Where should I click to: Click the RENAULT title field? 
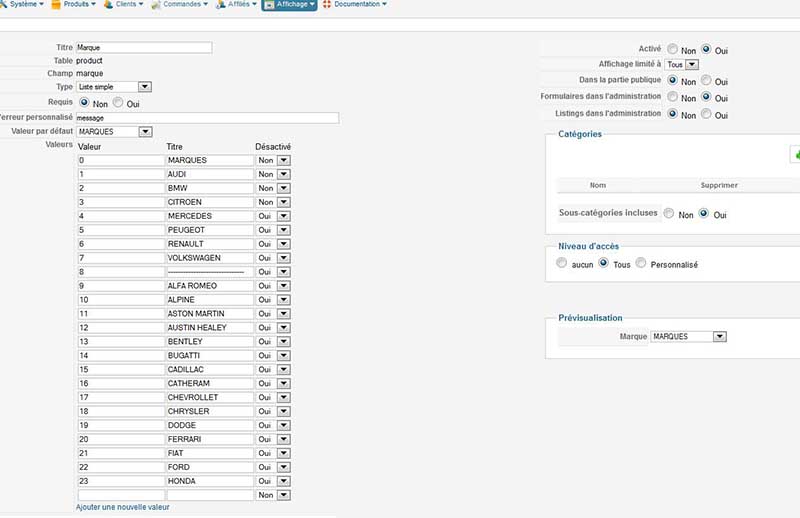coord(210,244)
